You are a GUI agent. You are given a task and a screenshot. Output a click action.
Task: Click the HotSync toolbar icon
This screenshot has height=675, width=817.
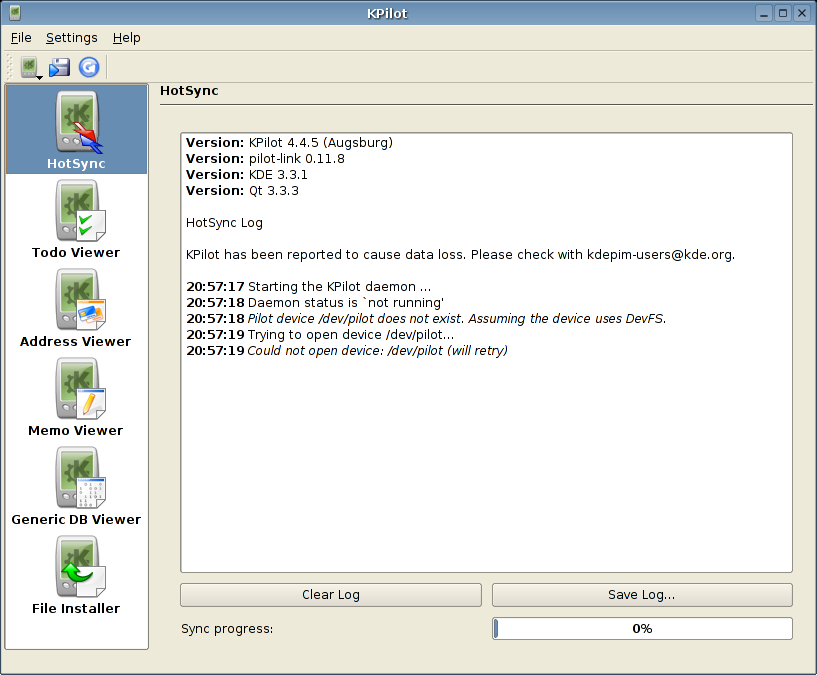click(29, 67)
